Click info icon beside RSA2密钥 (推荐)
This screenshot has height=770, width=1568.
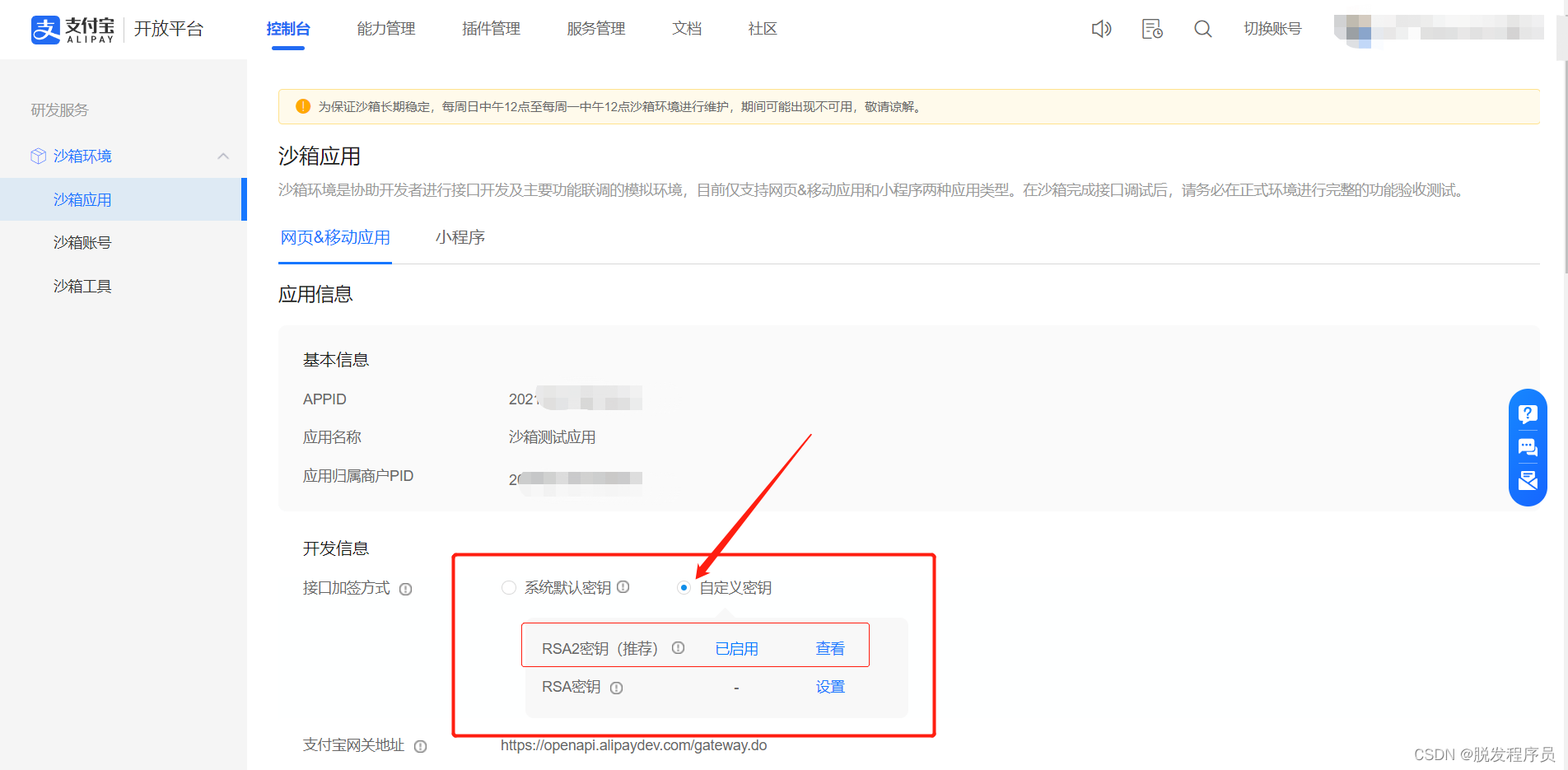(x=678, y=648)
